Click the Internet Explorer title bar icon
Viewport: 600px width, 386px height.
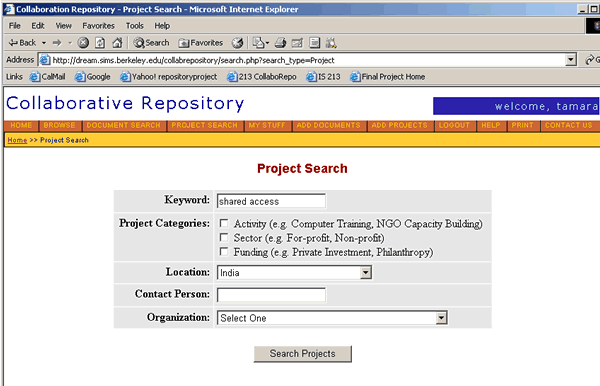coord(9,9)
